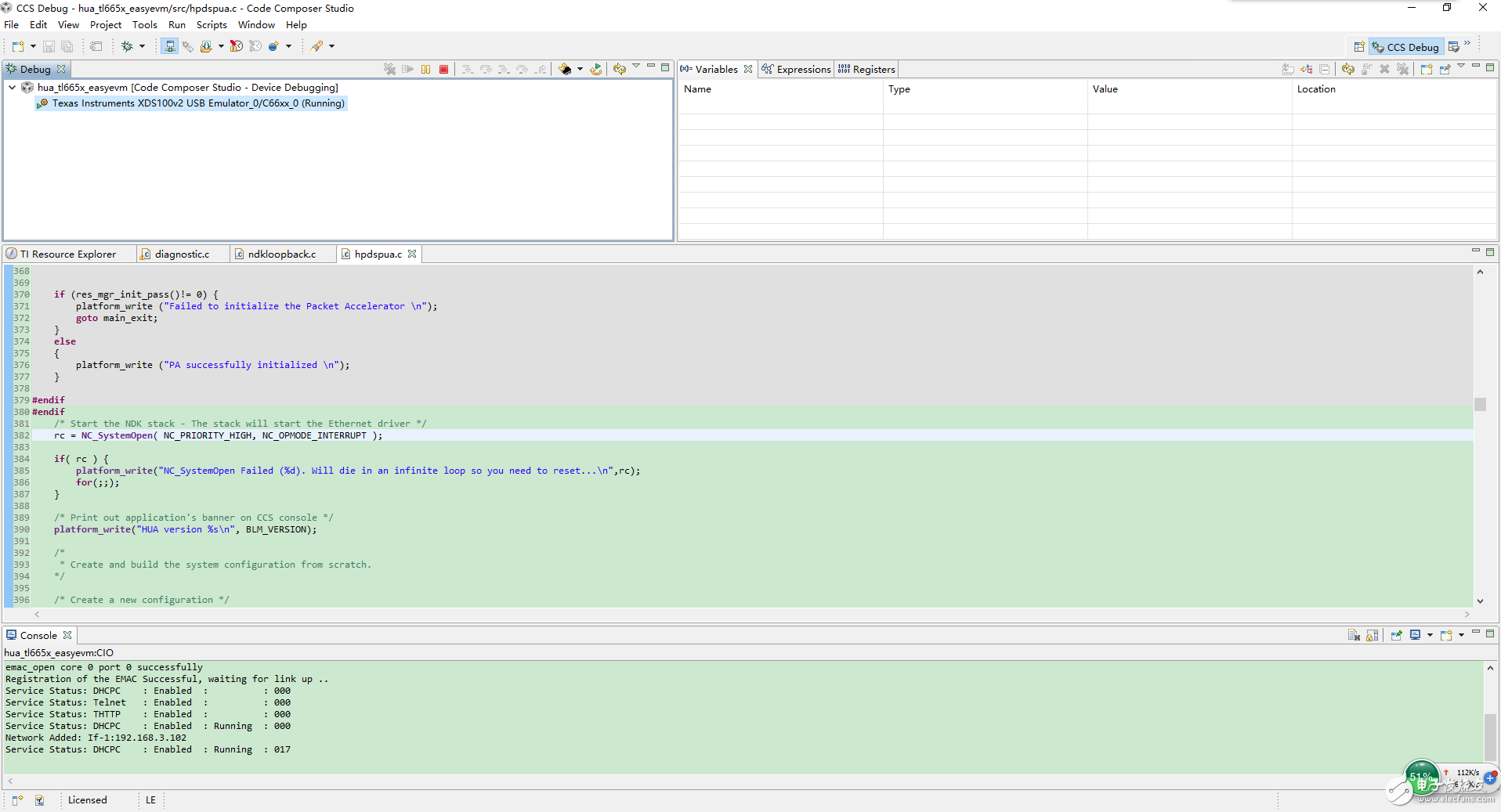This screenshot has height=812, width=1501.
Task: Toggle the connect target toolbar button
Action: click(x=169, y=47)
